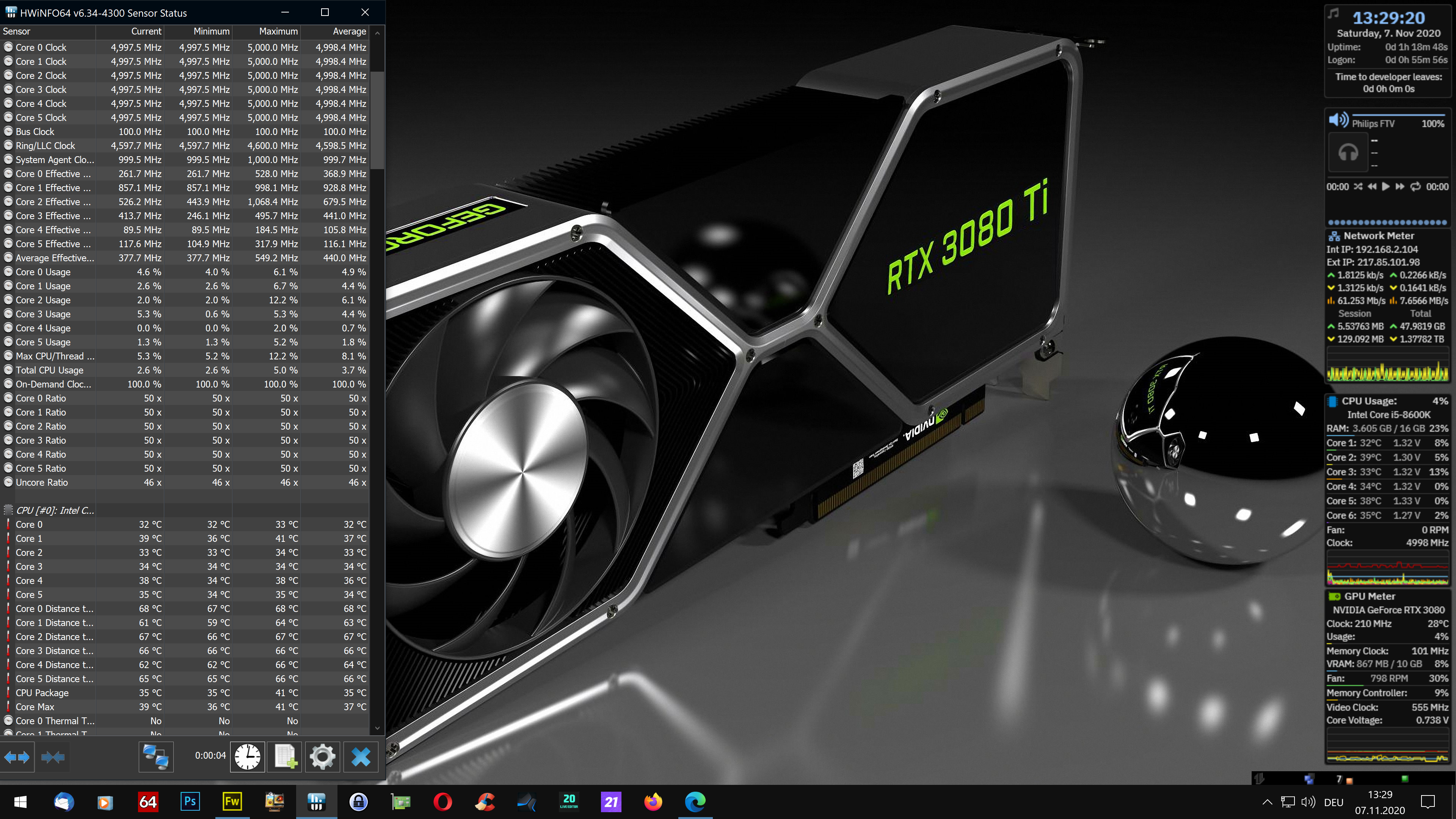The width and height of the screenshot is (1456, 819).
Task: Click the expand columns arrows button
Action: (17, 756)
